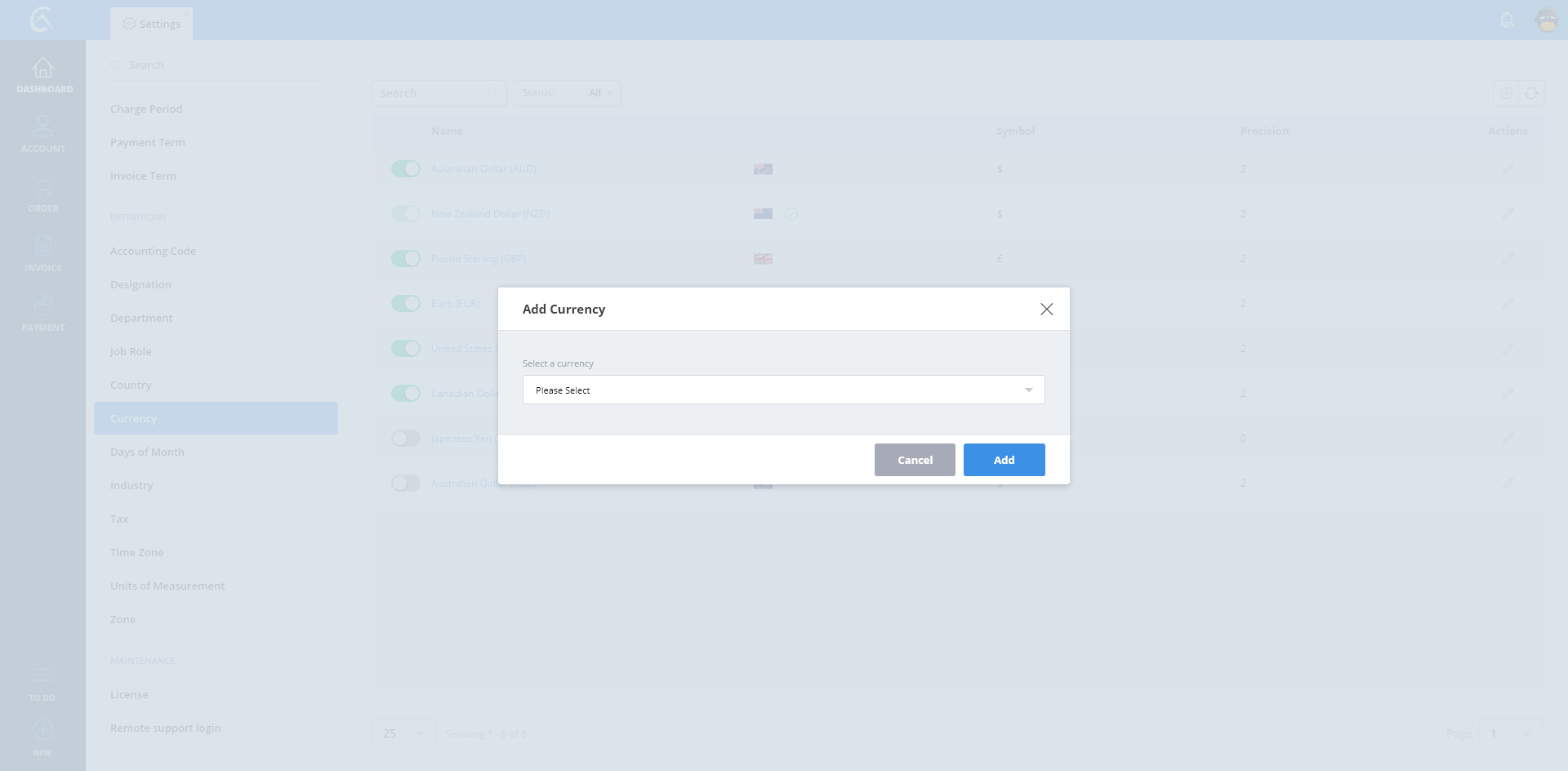Expand the Status filter dropdown
The width and height of the screenshot is (1568, 771).
(x=568, y=93)
